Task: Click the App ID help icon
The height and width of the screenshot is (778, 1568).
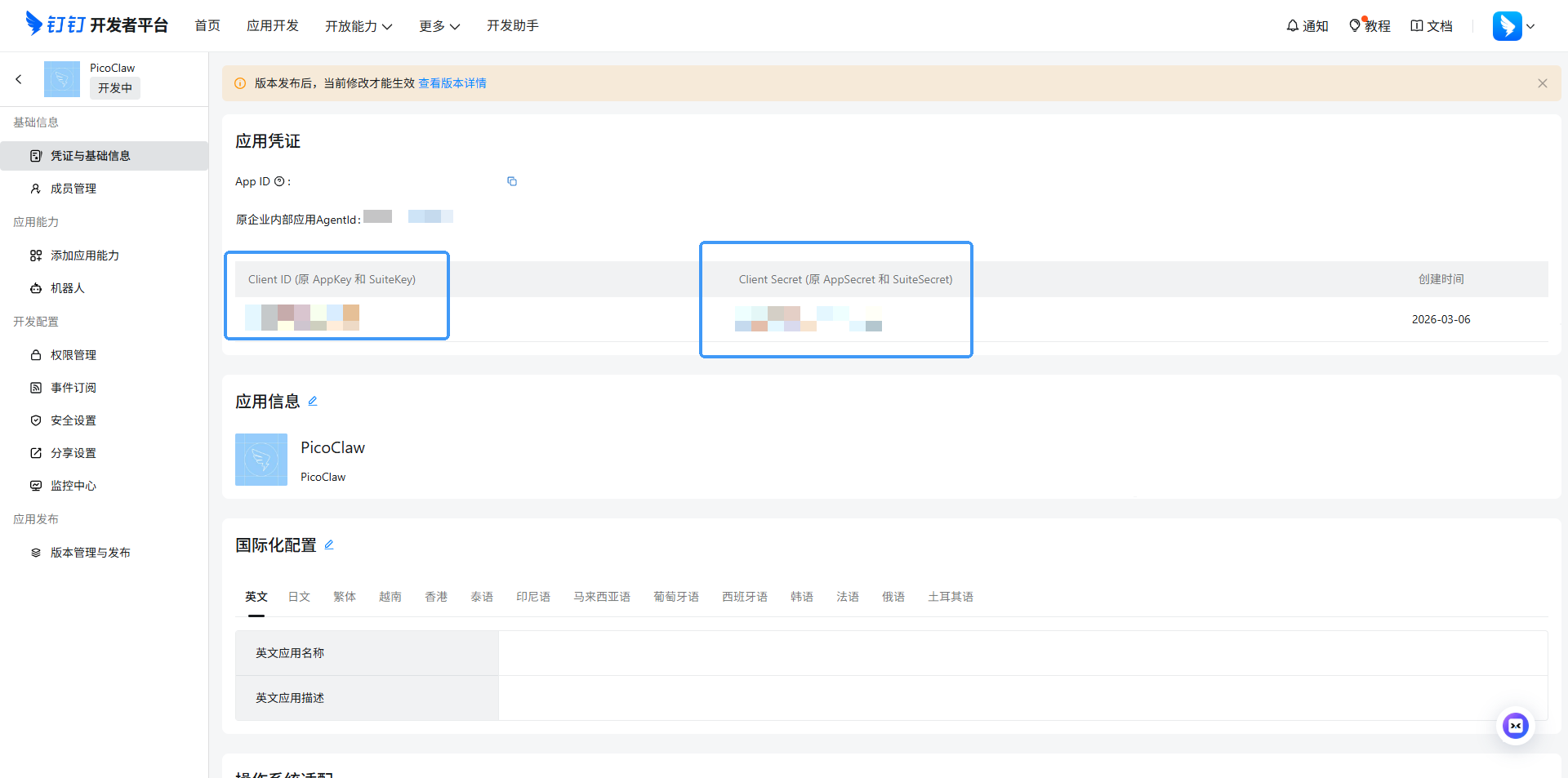Action: coord(279,181)
